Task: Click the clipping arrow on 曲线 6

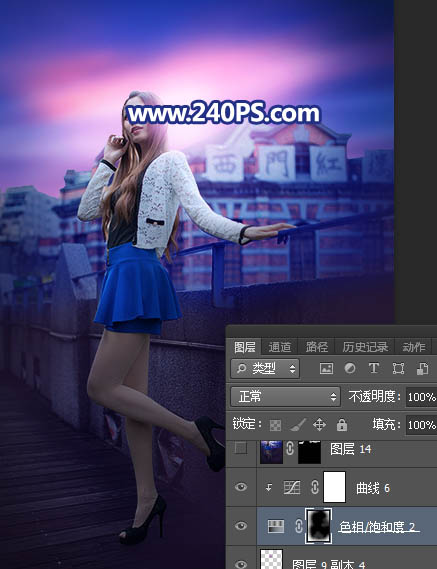Action: click(269, 488)
